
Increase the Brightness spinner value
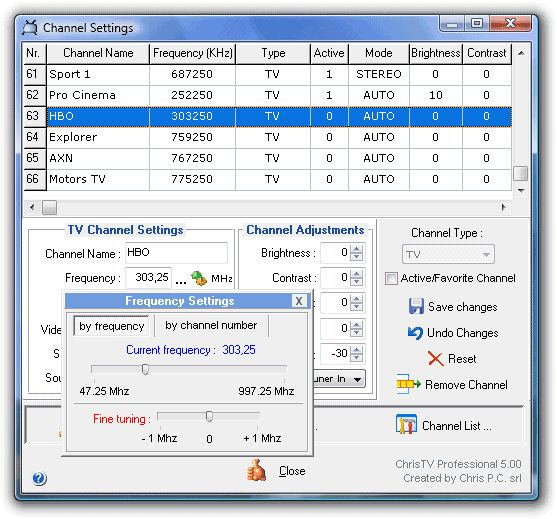pos(357,249)
